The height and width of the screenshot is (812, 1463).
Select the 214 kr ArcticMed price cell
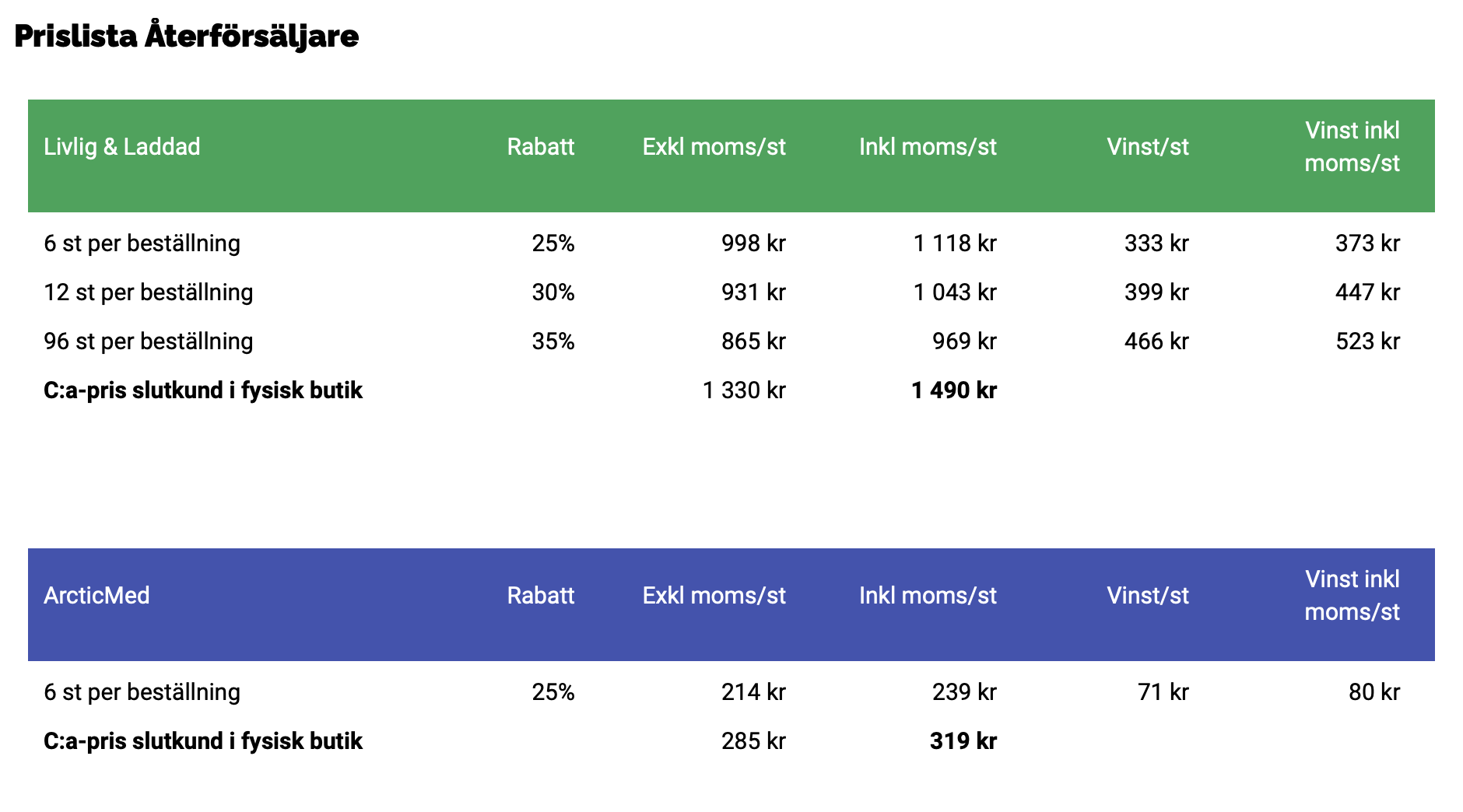tap(753, 691)
